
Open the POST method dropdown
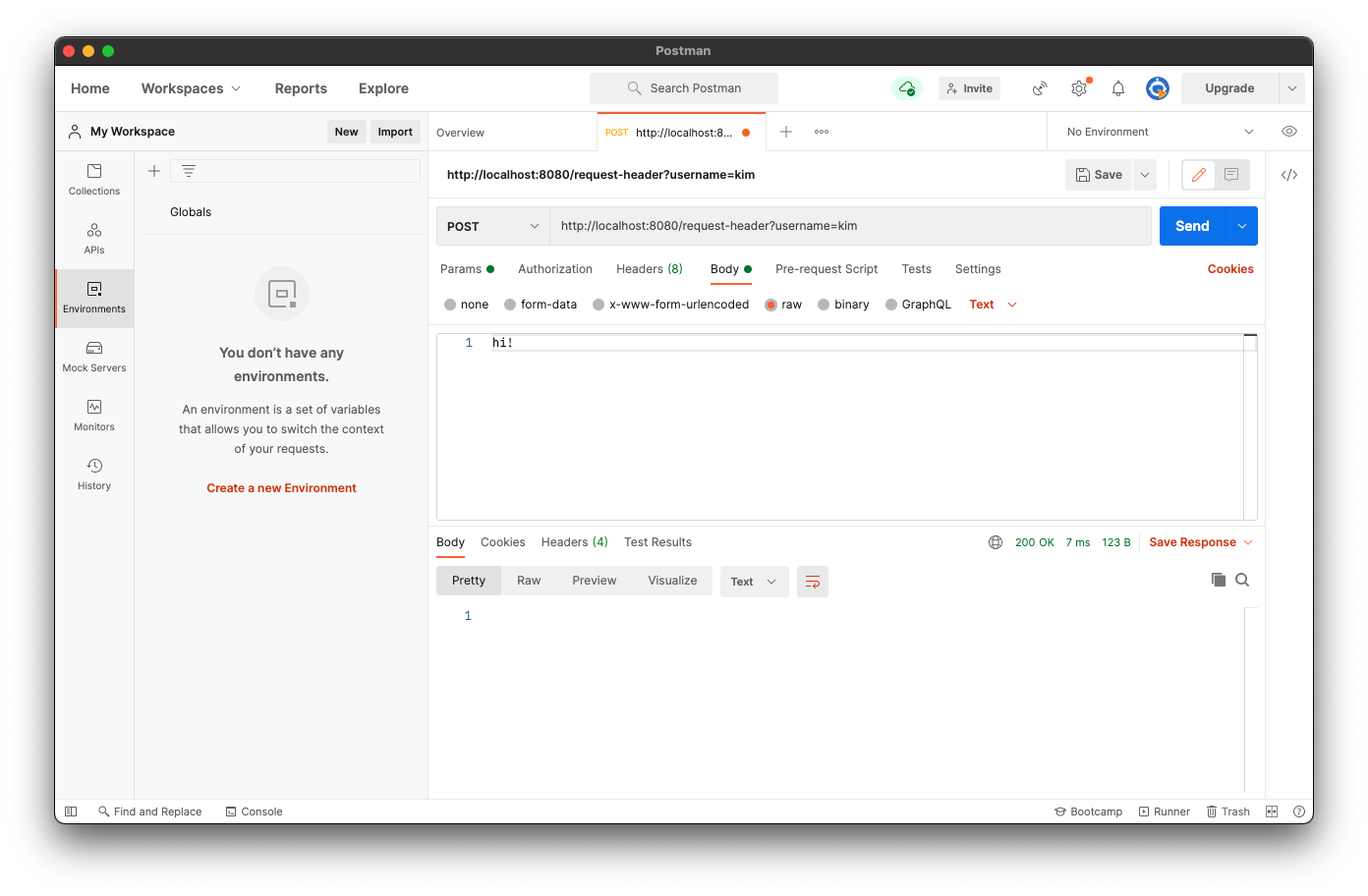pos(492,226)
